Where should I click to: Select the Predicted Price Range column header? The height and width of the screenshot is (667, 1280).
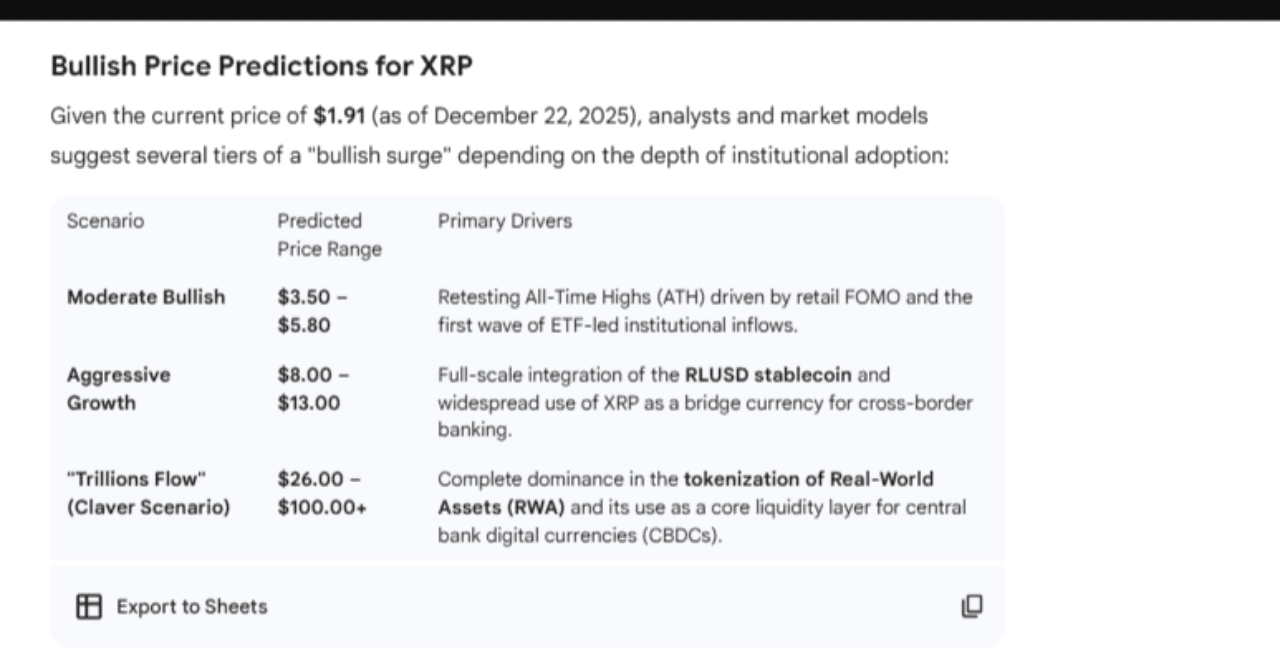tap(329, 235)
